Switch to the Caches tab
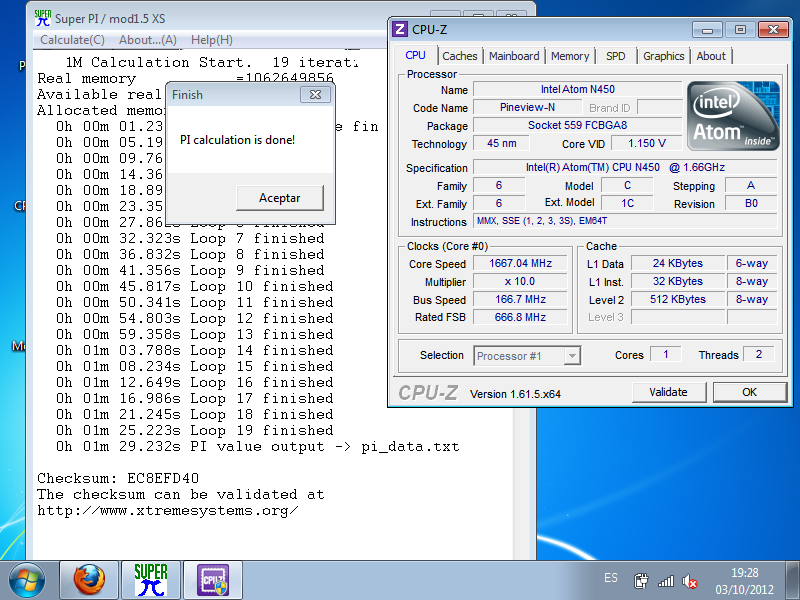The width and height of the screenshot is (800, 600). [x=460, y=56]
